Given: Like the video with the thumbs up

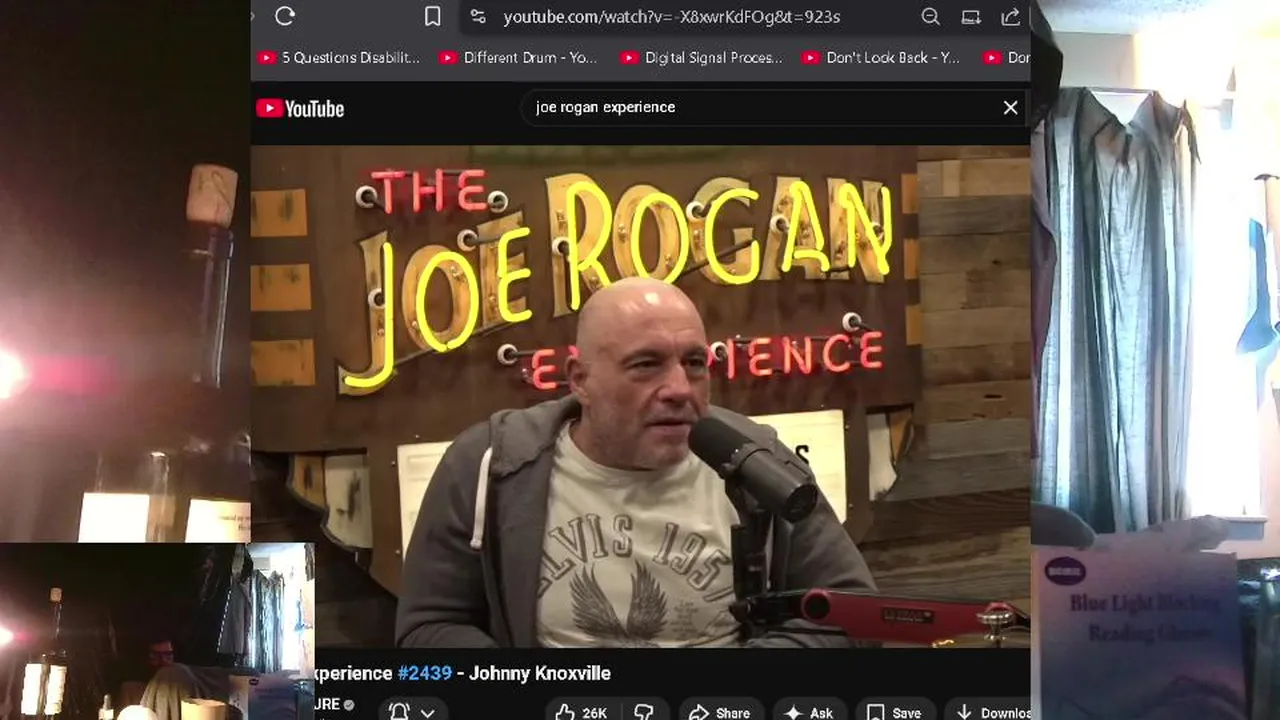Looking at the screenshot, I should pos(581,712).
